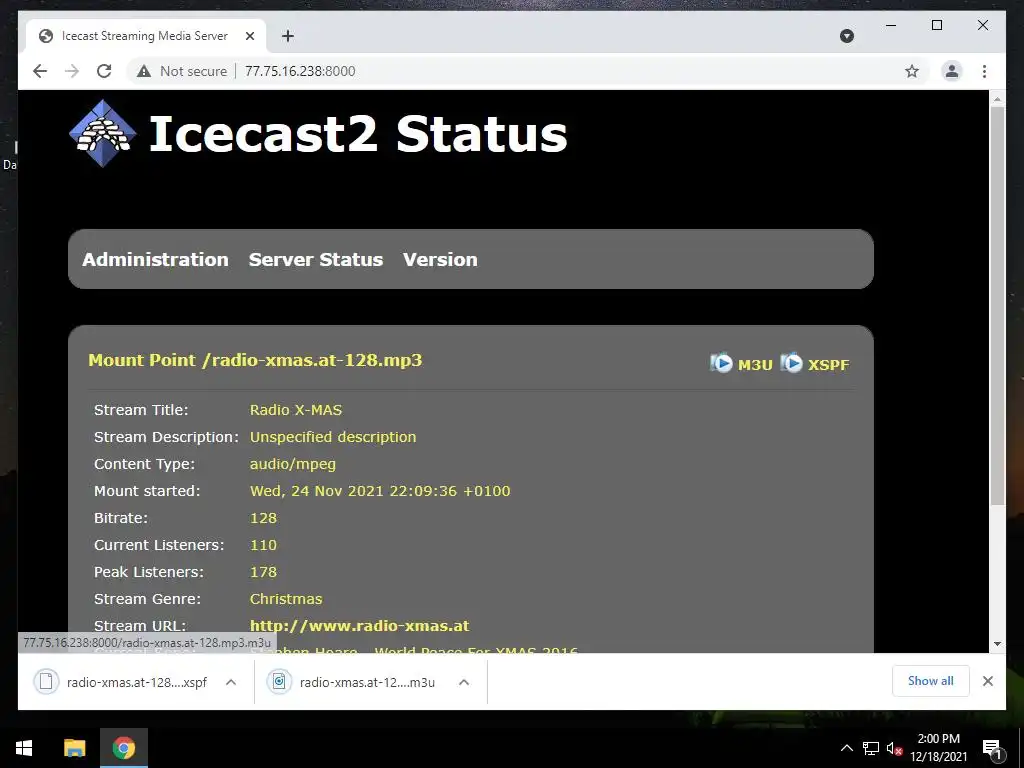Open the XSPF playlist link
Screen dimensions: 1024x768
828,365
